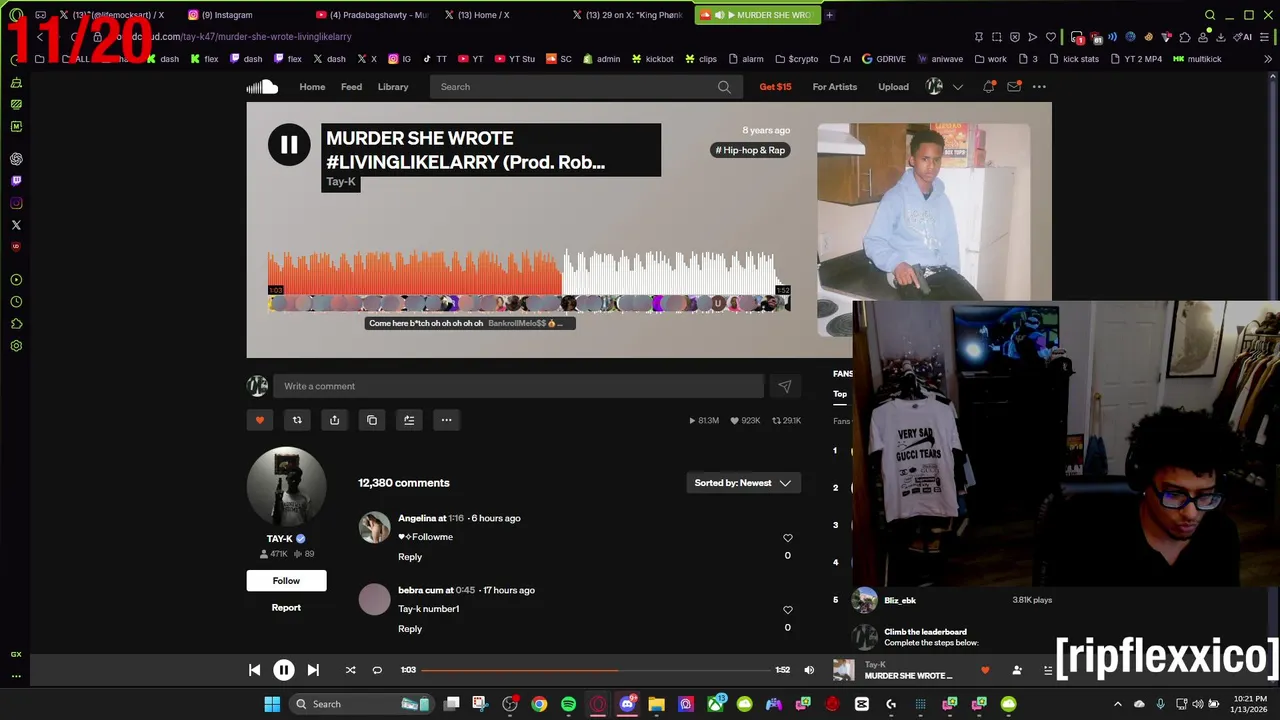This screenshot has height=720, width=1280.
Task: Follow TAY-K
Action: [x=286, y=581]
